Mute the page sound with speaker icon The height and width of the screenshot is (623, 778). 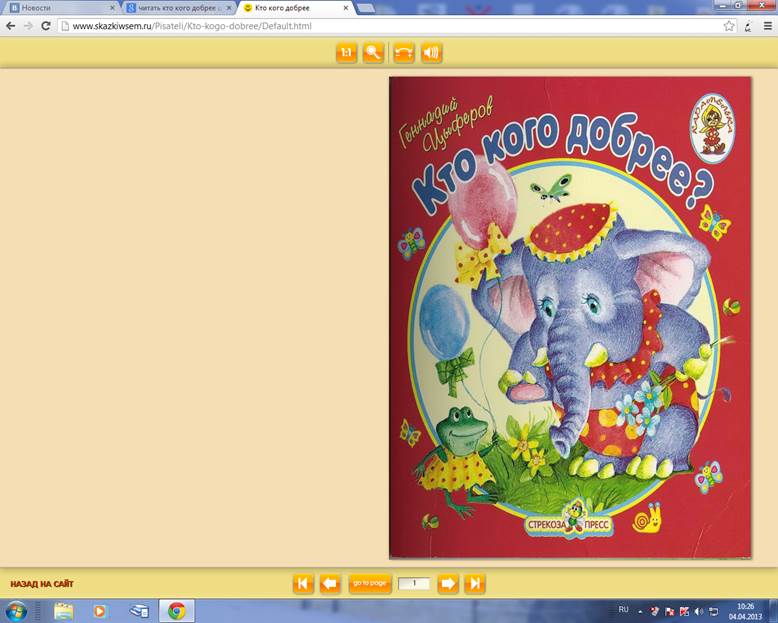point(432,53)
